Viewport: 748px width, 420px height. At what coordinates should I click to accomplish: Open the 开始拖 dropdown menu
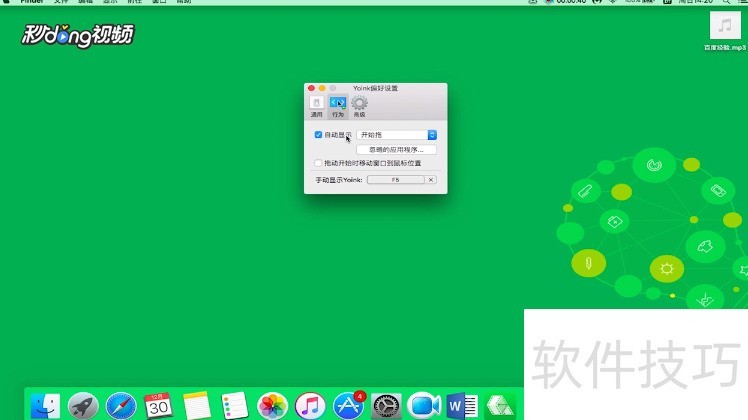click(396, 135)
